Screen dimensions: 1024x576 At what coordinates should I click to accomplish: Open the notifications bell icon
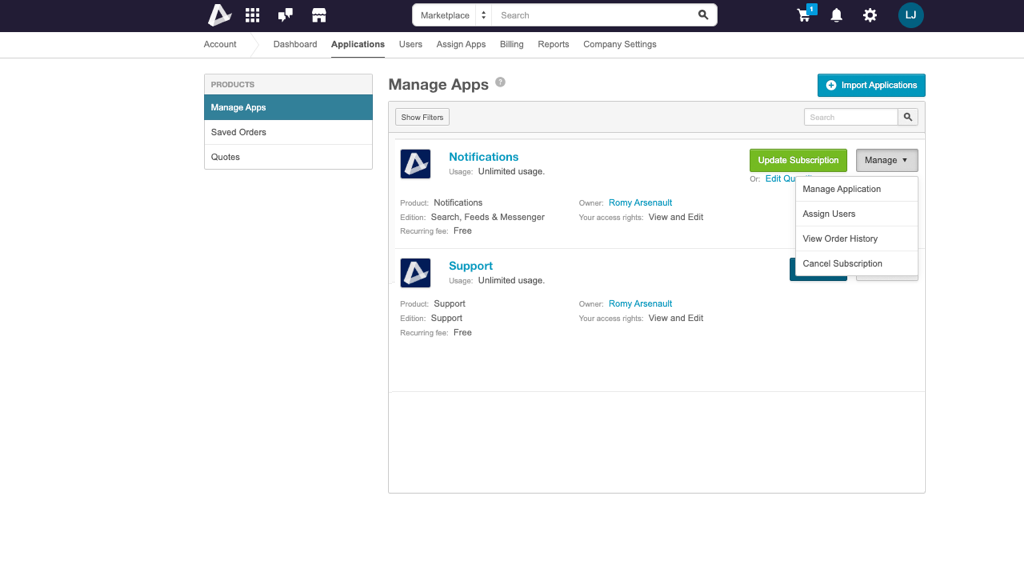(x=837, y=15)
